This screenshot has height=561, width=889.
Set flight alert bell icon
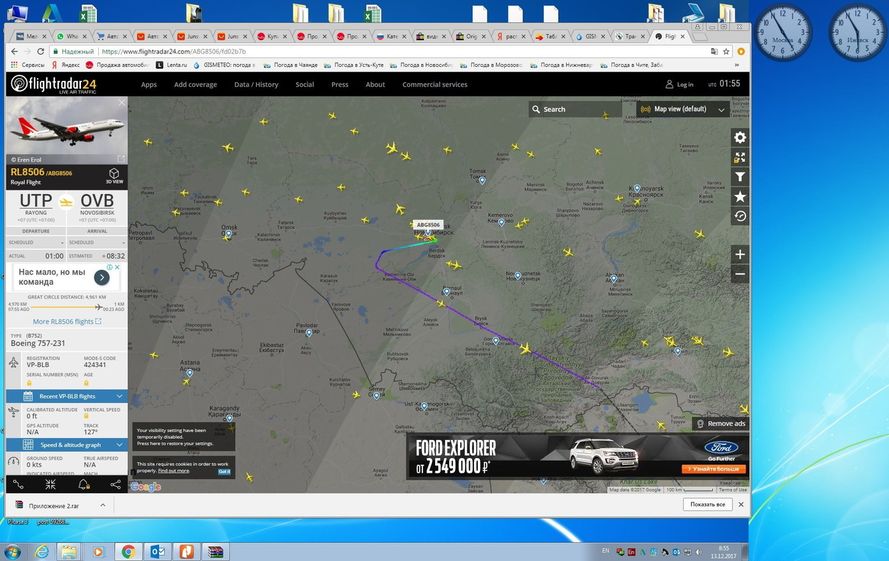point(83,484)
